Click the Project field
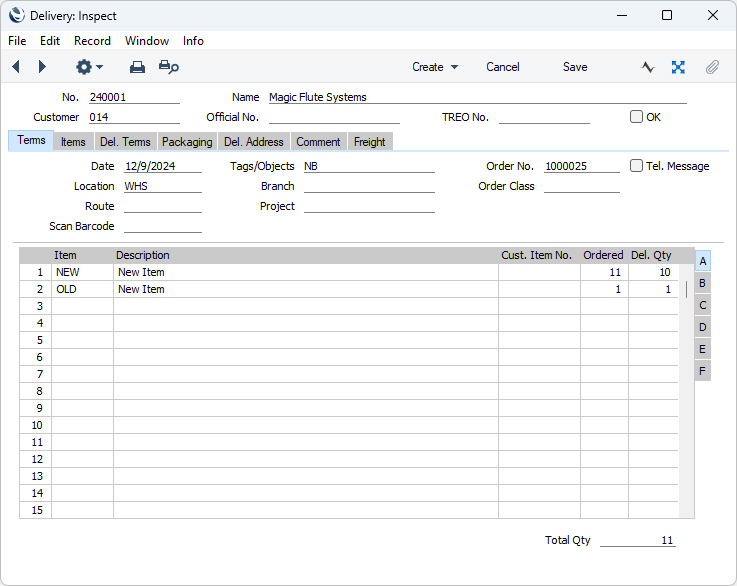Screen dimensions: 737x586 coord(369,206)
